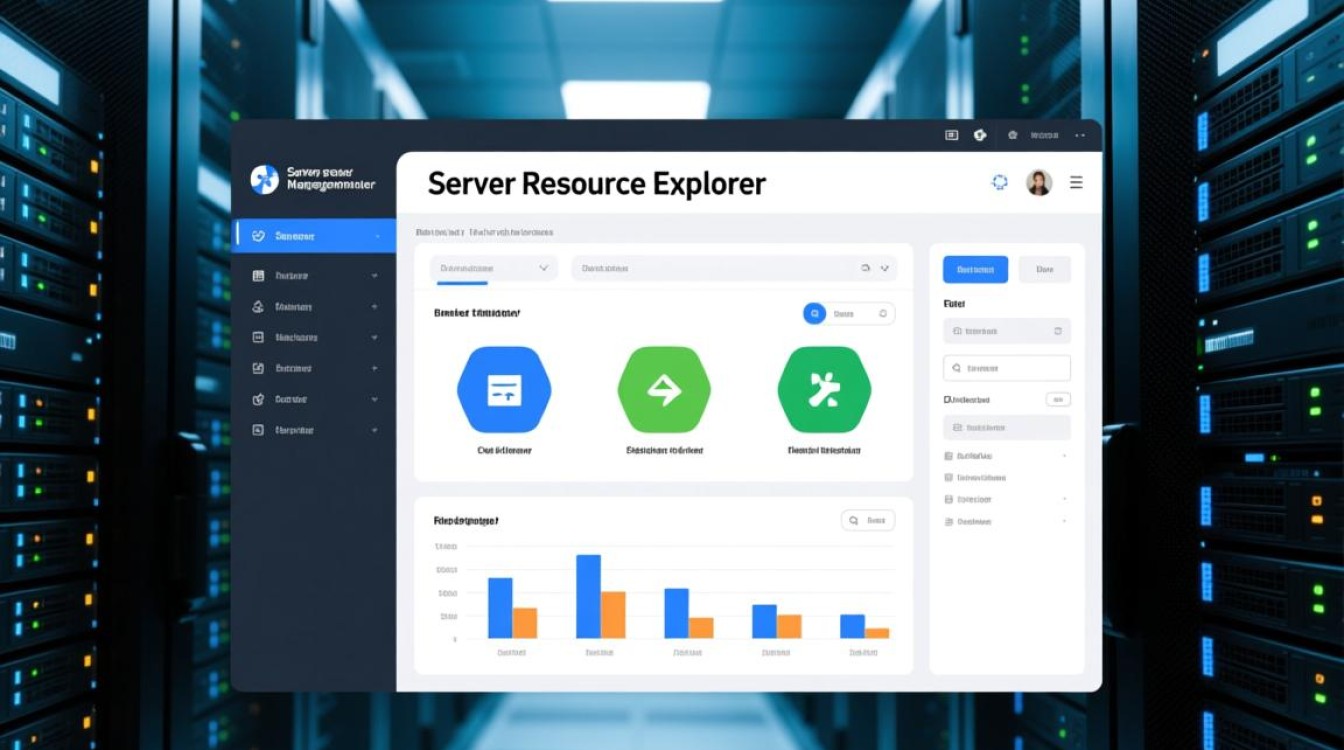The image size is (1344, 750).
Task: Open the hamburger menu in the header
Action: pos(1076,182)
